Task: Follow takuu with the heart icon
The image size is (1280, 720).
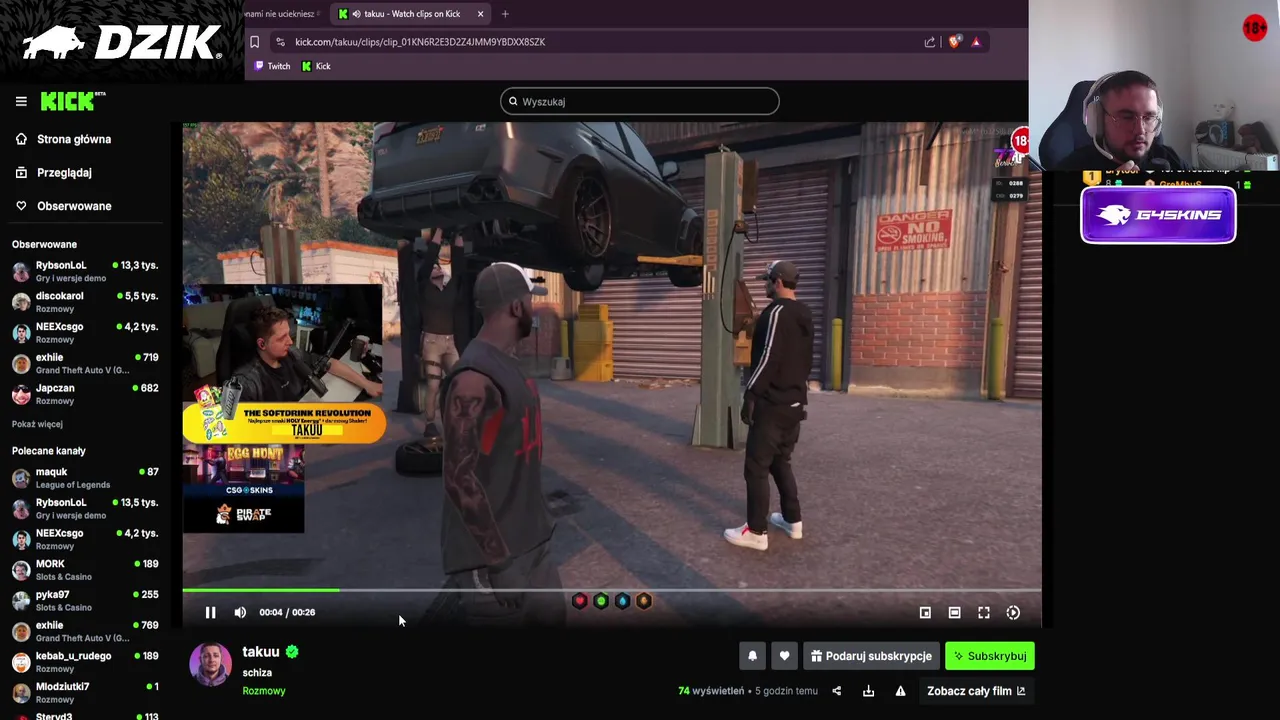Action: (x=784, y=656)
